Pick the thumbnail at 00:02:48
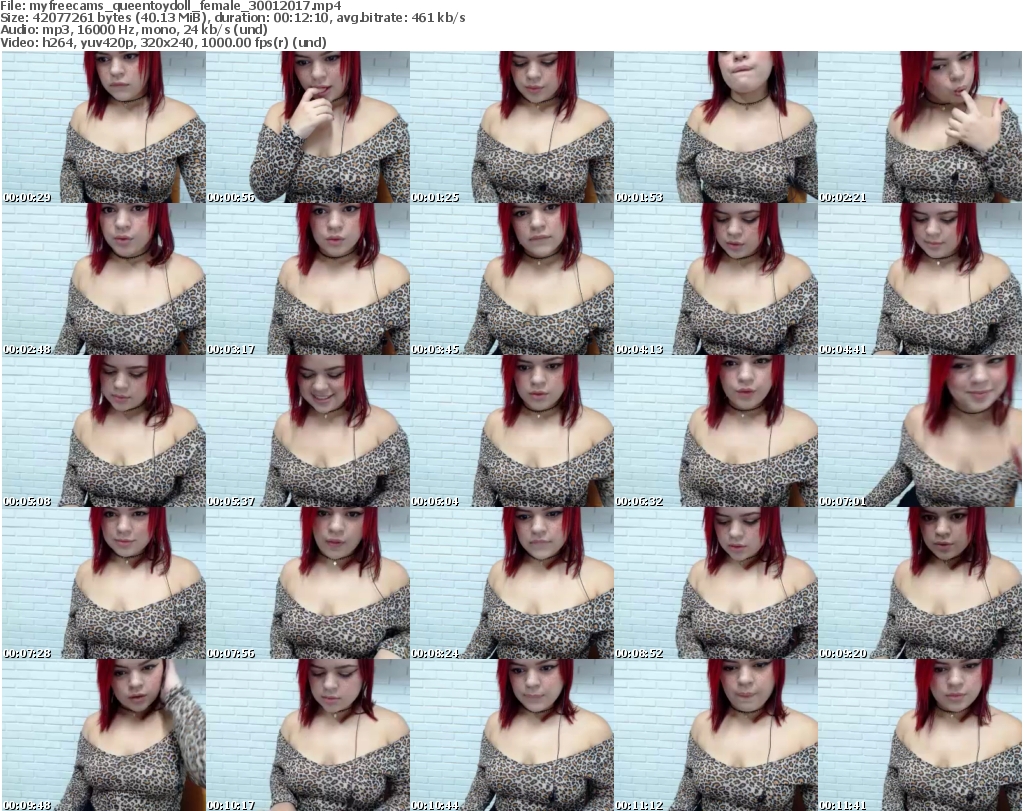 (104, 279)
